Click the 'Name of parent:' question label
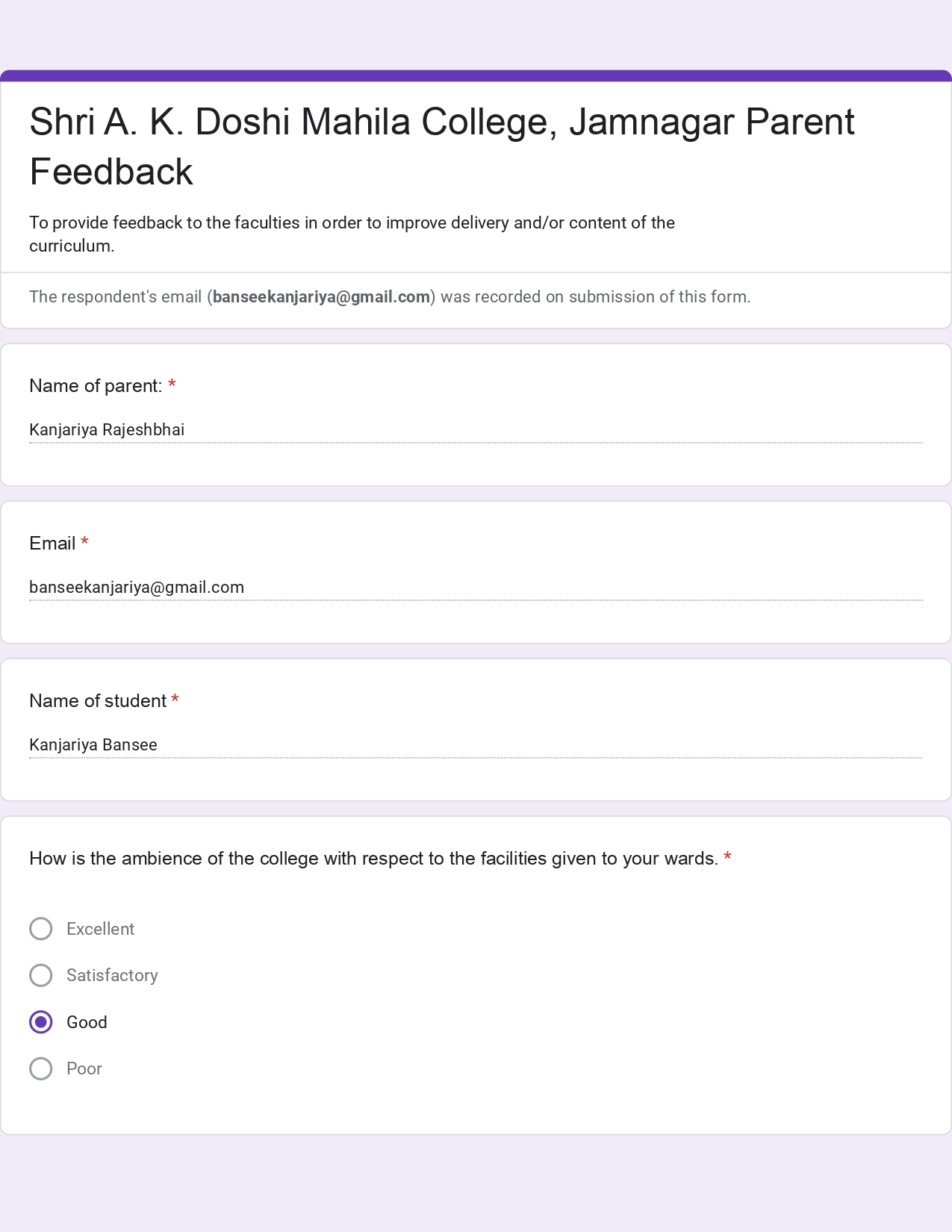952x1232 pixels. coord(96,386)
